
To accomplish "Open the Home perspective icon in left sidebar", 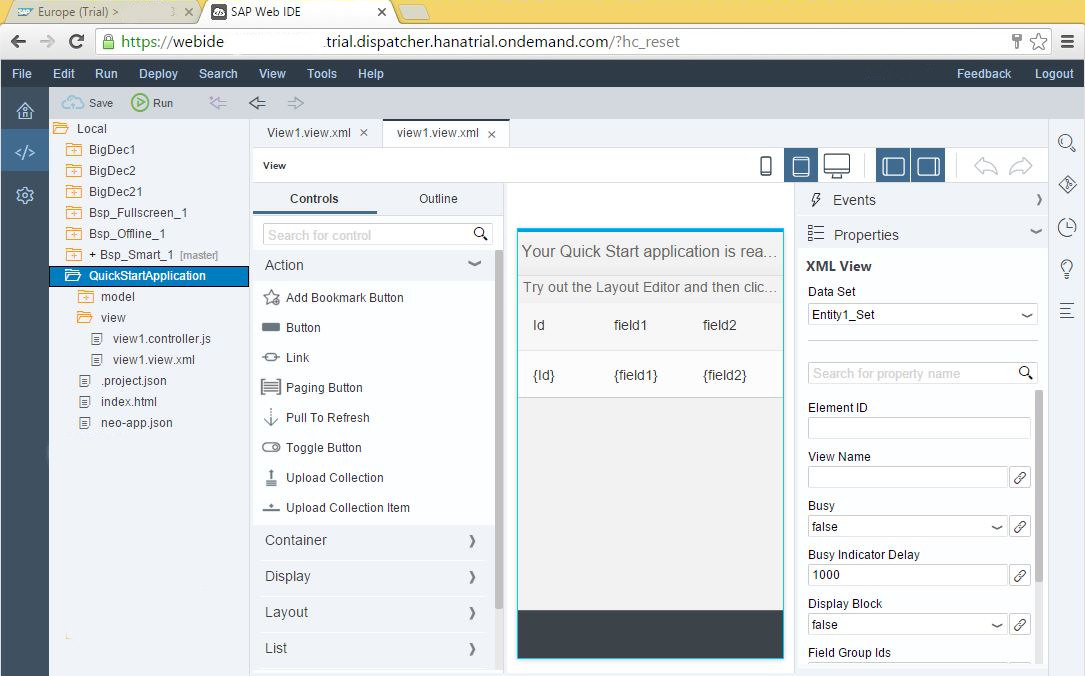I will click(x=25, y=111).
